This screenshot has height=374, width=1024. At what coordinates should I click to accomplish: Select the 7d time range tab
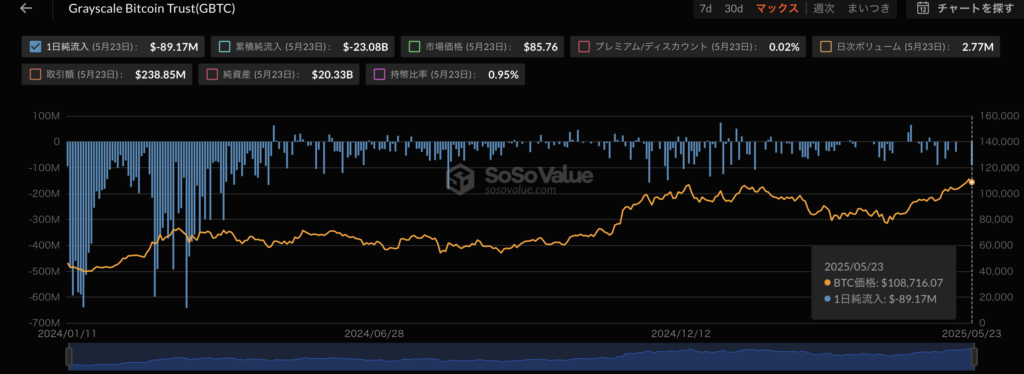coord(705,8)
